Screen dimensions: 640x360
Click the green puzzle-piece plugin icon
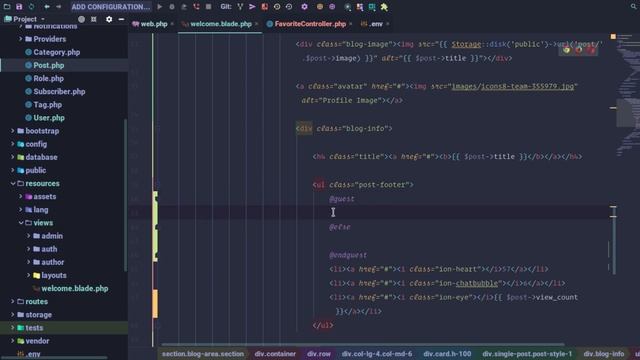384,7
